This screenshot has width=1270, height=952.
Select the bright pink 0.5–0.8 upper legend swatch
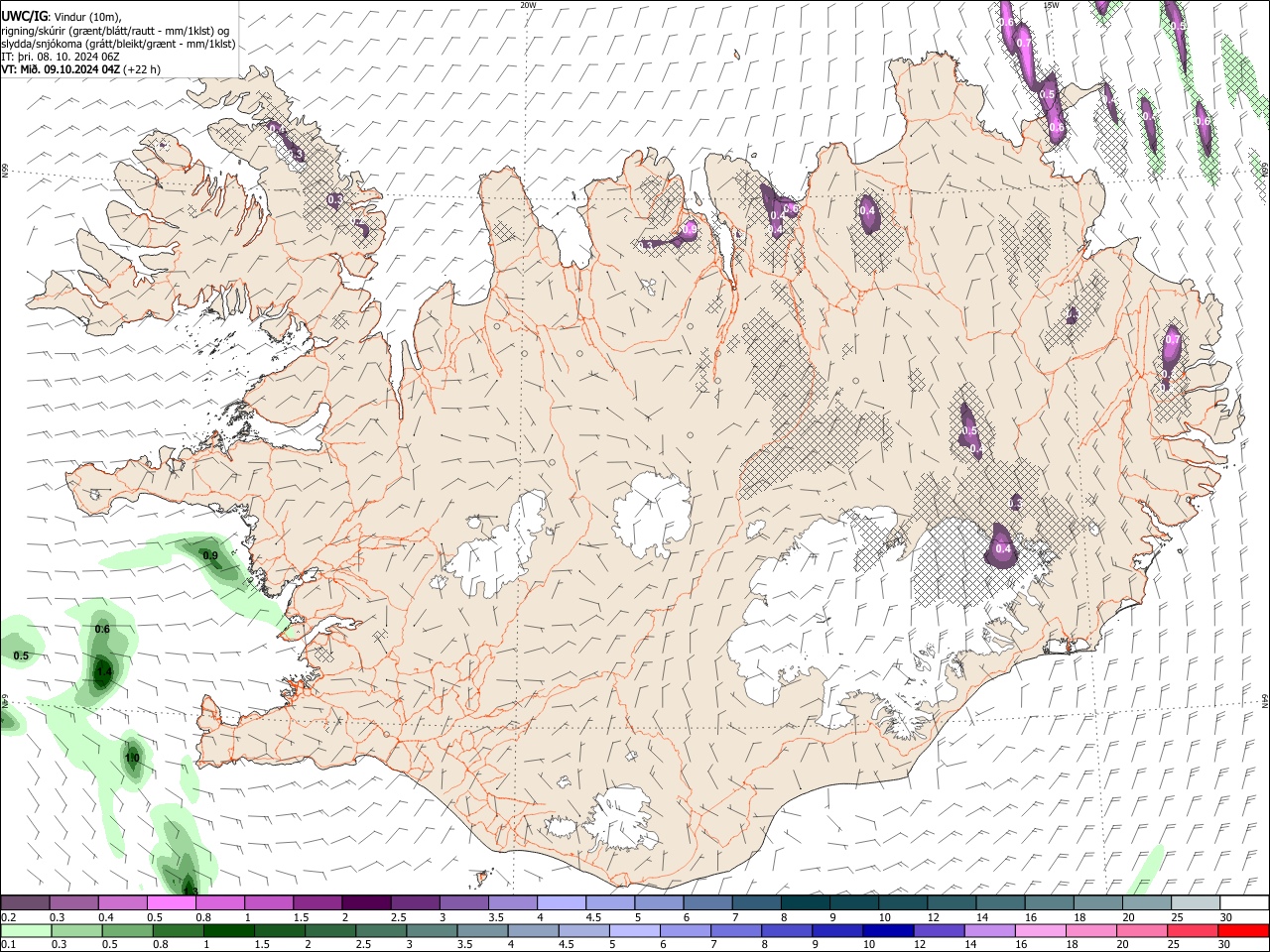click(x=171, y=902)
